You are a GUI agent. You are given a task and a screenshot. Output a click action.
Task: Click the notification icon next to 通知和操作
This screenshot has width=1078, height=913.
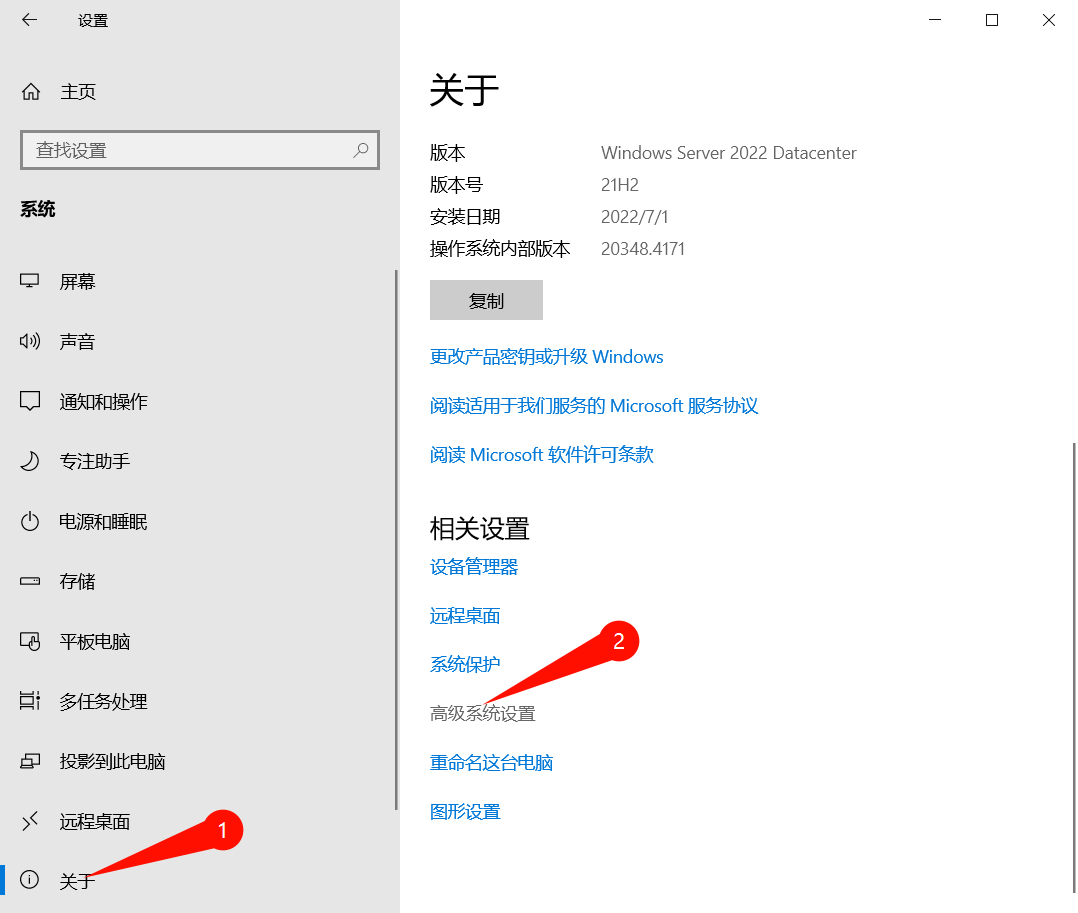tap(30, 401)
